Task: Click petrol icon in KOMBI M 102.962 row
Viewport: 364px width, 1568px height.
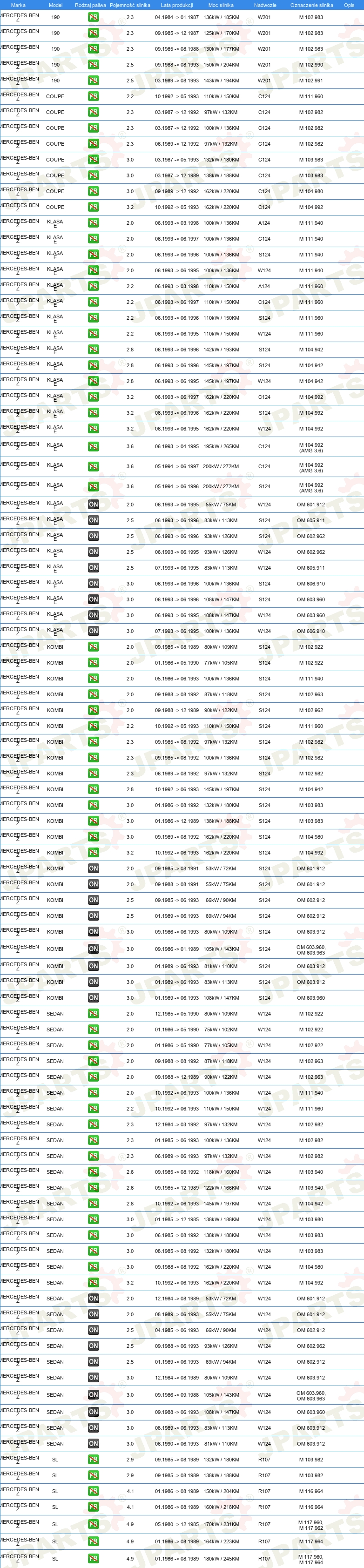Action: point(93,710)
